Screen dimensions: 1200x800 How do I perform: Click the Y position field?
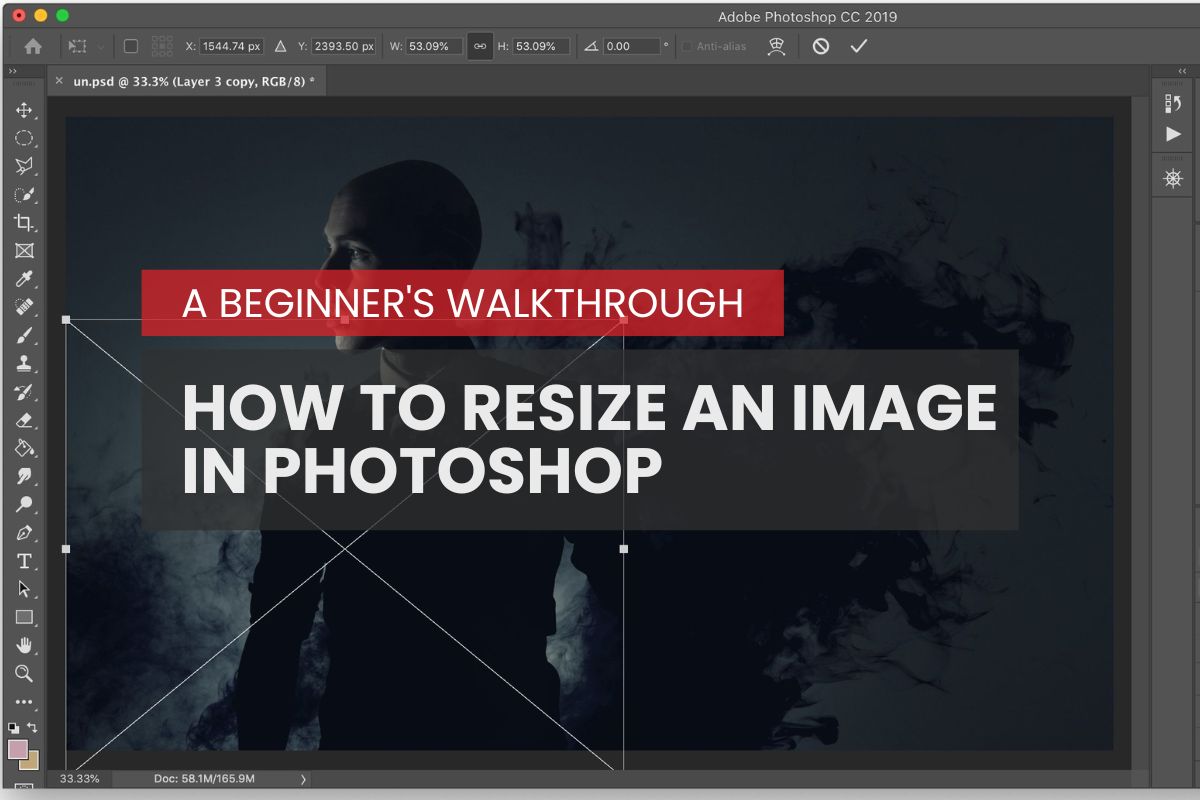pyautogui.click(x=344, y=46)
